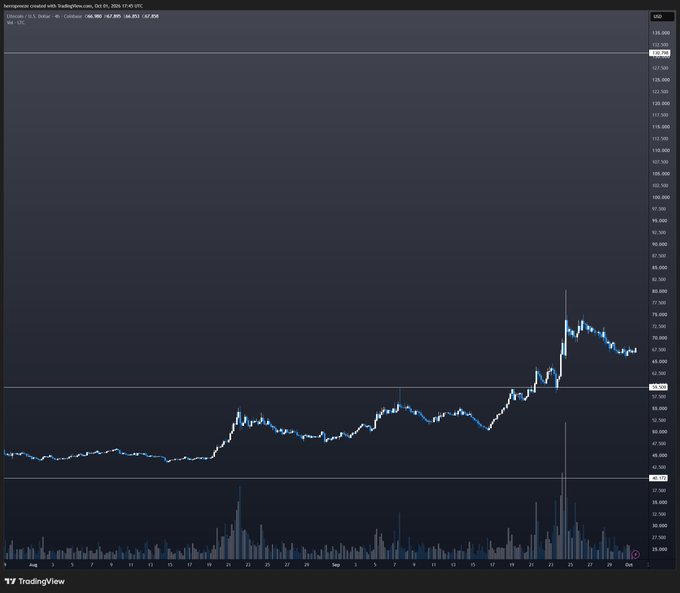Click the closing value 67.858 in legend
Viewport: 680px width, 593px height.
[x=152, y=16]
